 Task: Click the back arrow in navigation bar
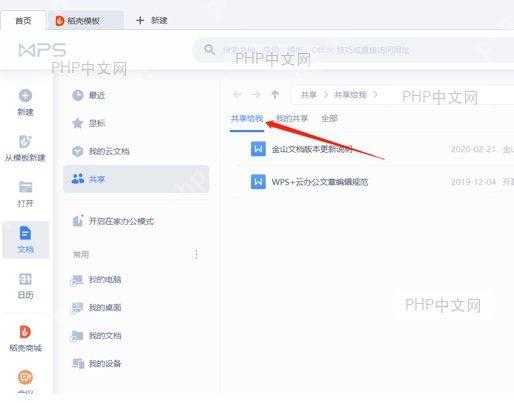coord(237,95)
